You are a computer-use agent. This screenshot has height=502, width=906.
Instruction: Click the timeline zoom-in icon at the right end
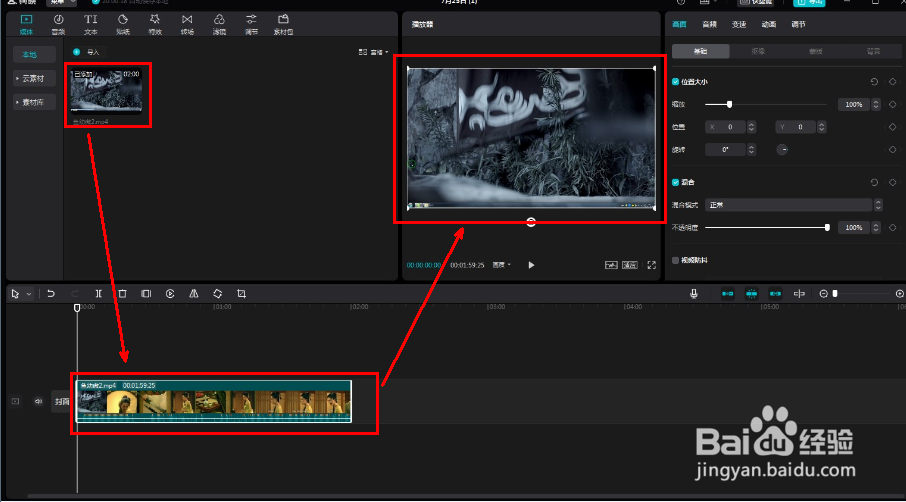tap(900, 293)
